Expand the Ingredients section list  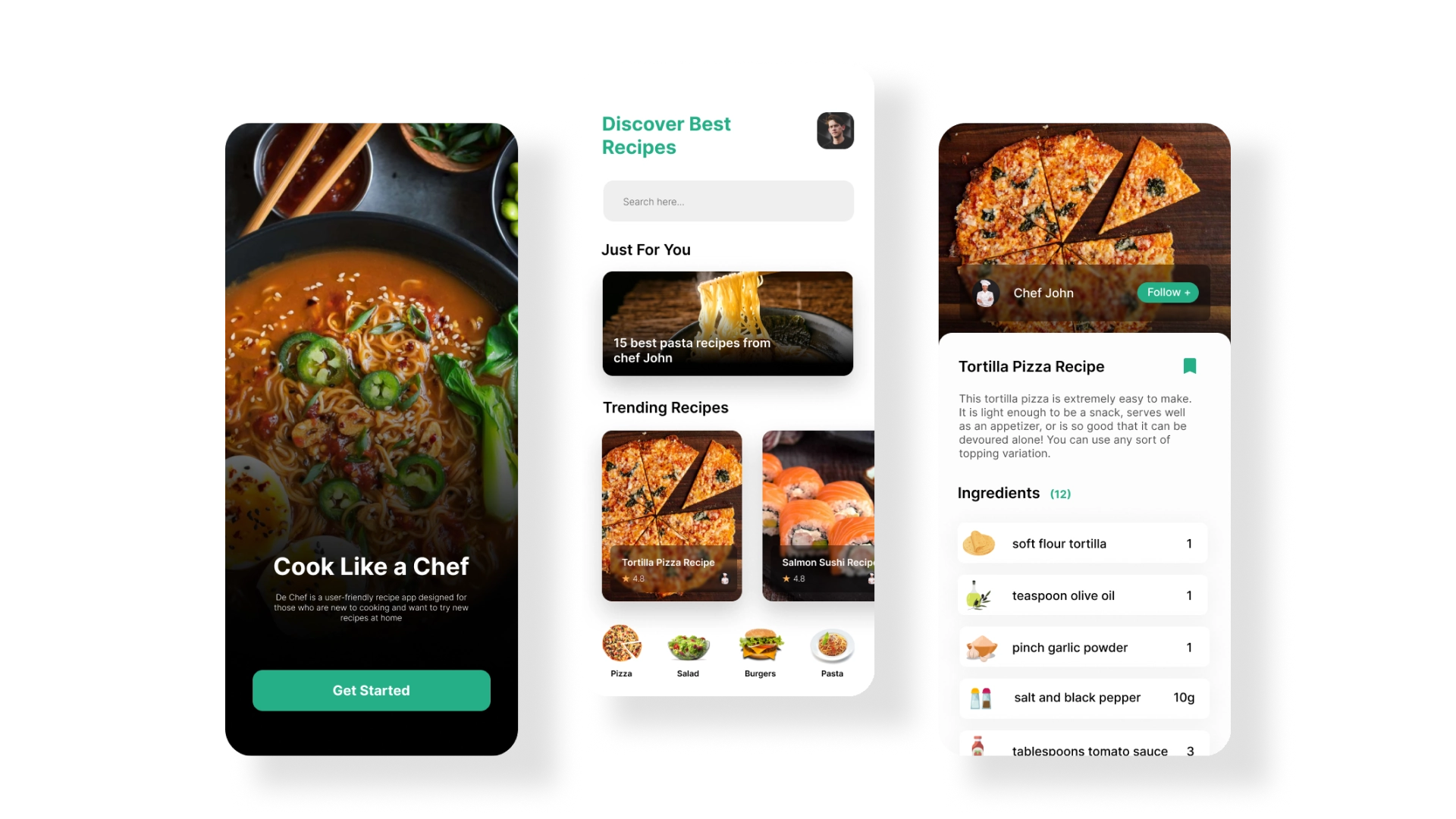coord(1060,493)
